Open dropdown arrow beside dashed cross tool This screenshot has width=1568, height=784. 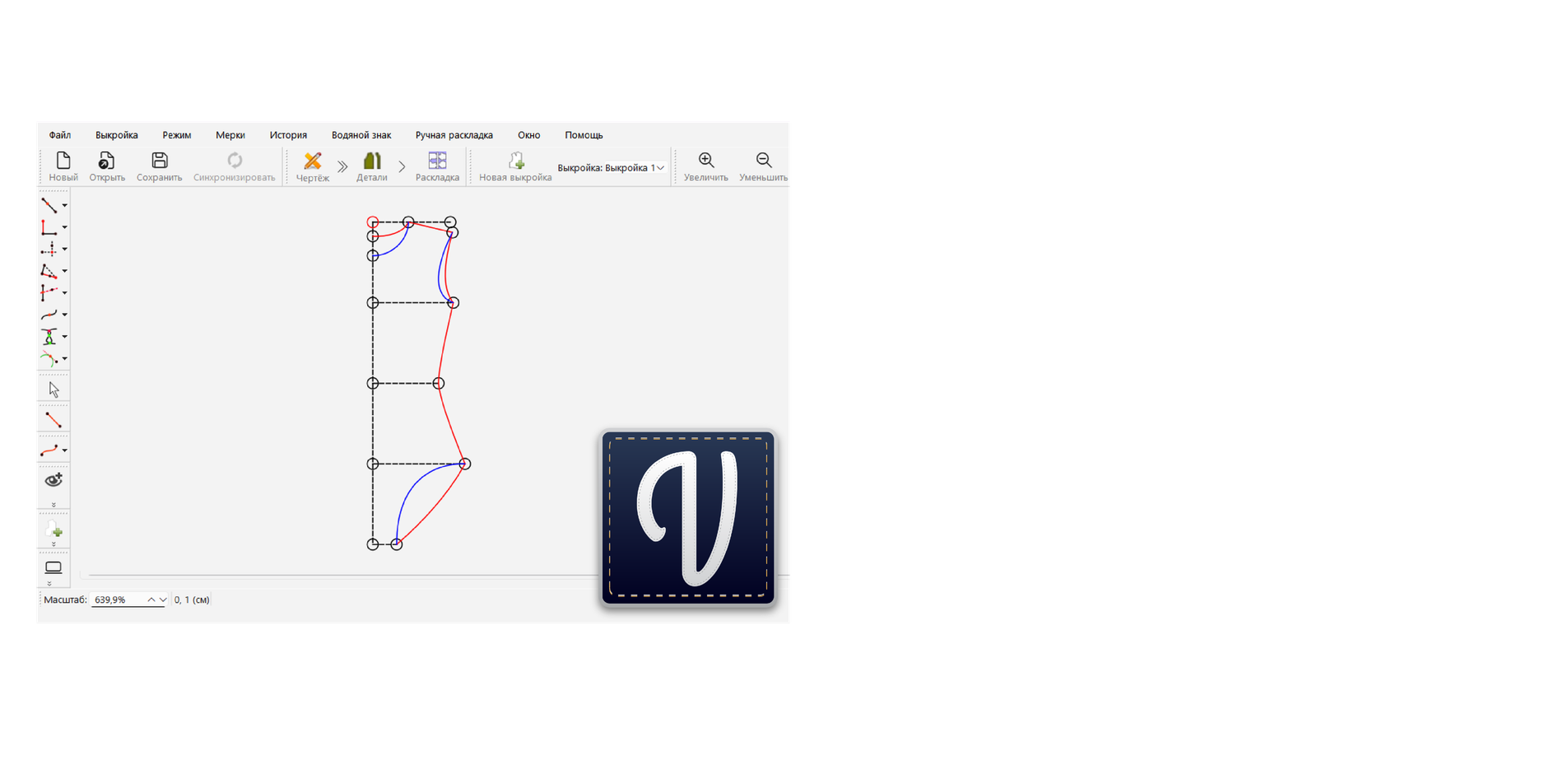coord(65,250)
